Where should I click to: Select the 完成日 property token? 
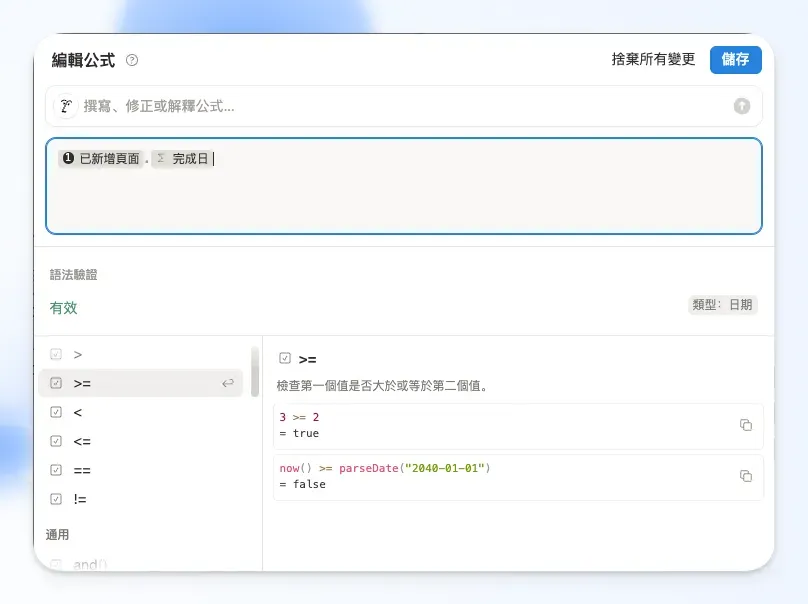click(x=182, y=158)
